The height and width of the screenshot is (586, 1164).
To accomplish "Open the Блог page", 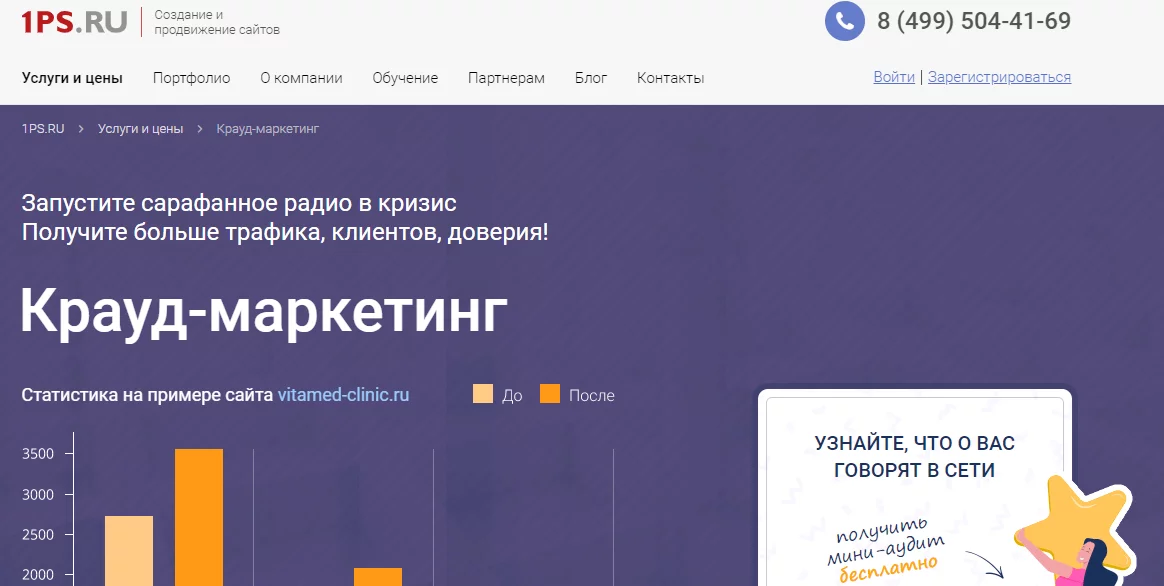I will pyautogui.click(x=591, y=78).
